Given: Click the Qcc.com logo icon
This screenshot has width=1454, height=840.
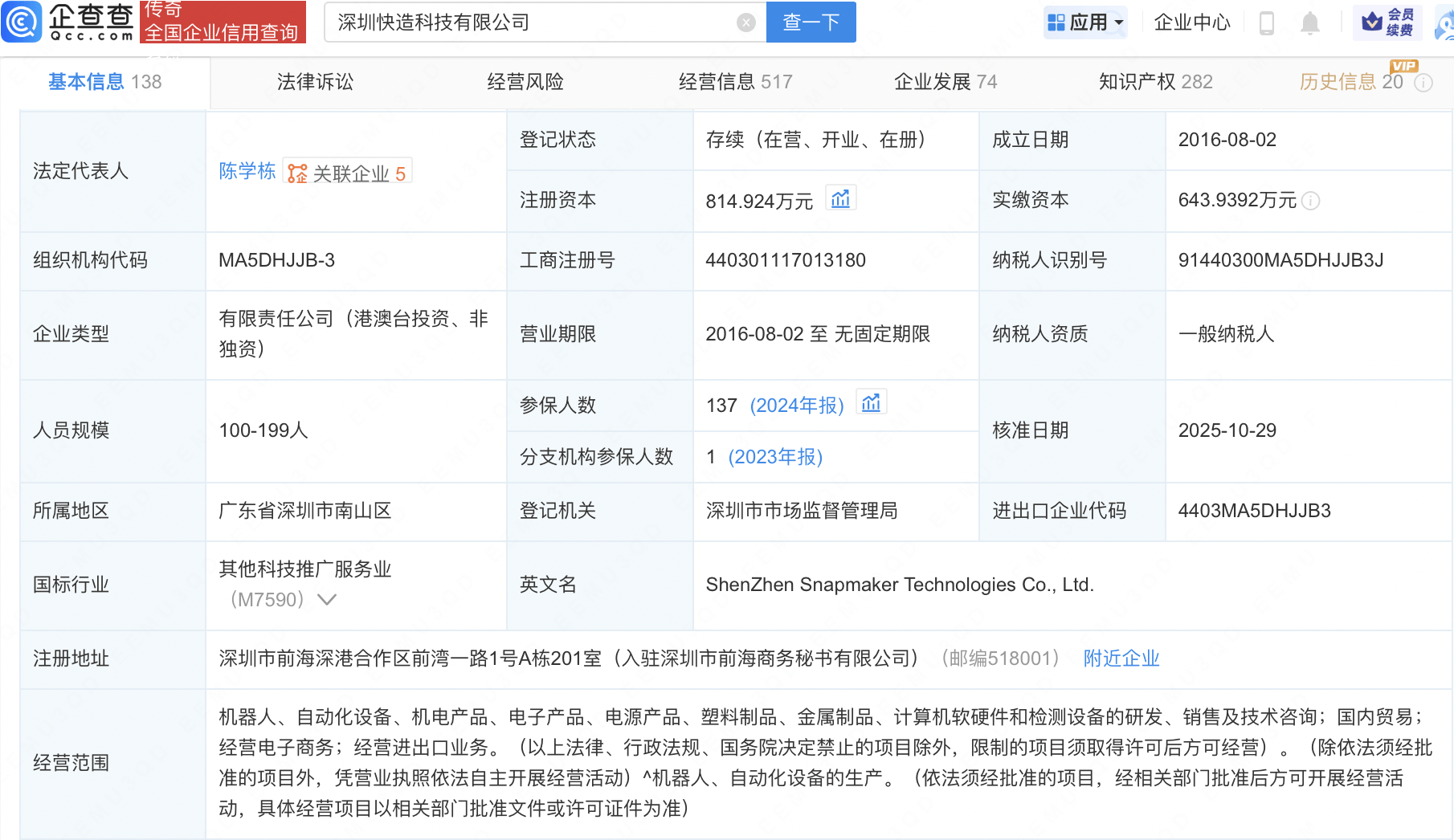Looking at the screenshot, I should pos(22,22).
